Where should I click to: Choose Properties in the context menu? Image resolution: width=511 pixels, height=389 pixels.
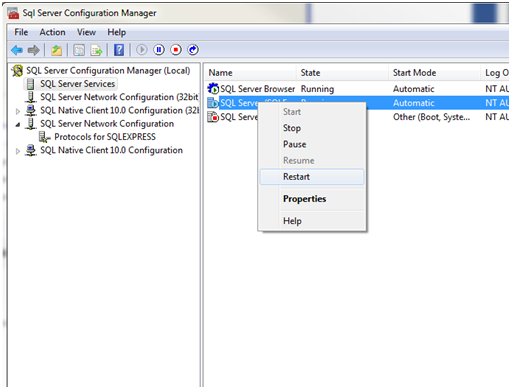click(x=312, y=199)
